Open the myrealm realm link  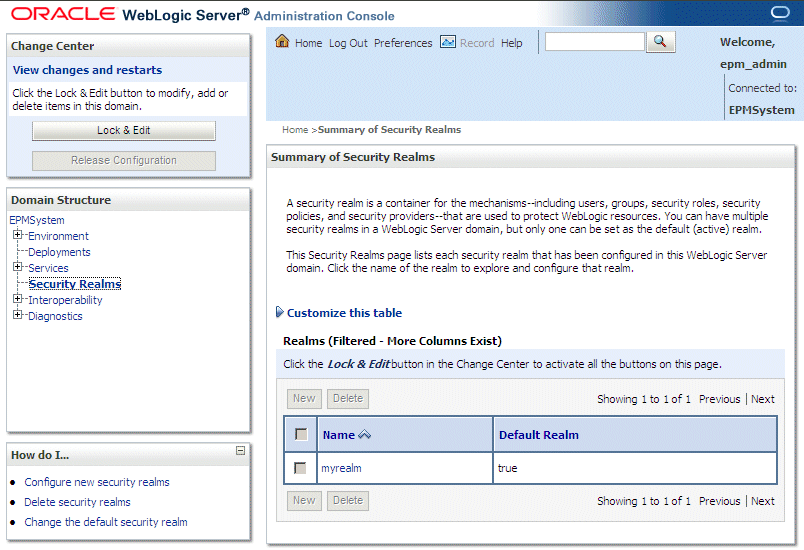(x=341, y=468)
